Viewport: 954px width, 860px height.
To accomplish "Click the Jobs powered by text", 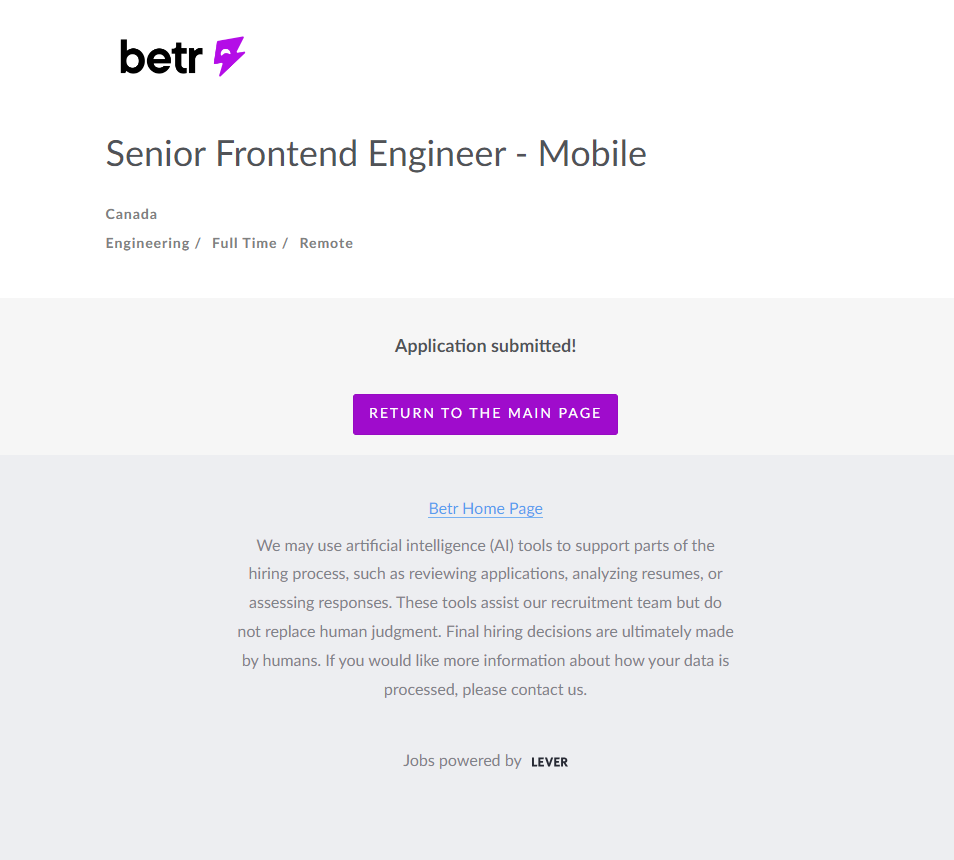I will (x=462, y=761).
